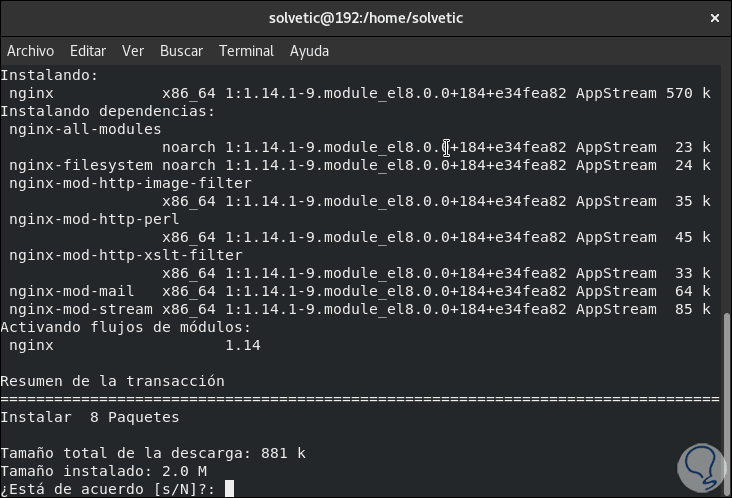Open the Editar menu
Viewport: 732px width, 498px height.
click(x=88, y=51)
